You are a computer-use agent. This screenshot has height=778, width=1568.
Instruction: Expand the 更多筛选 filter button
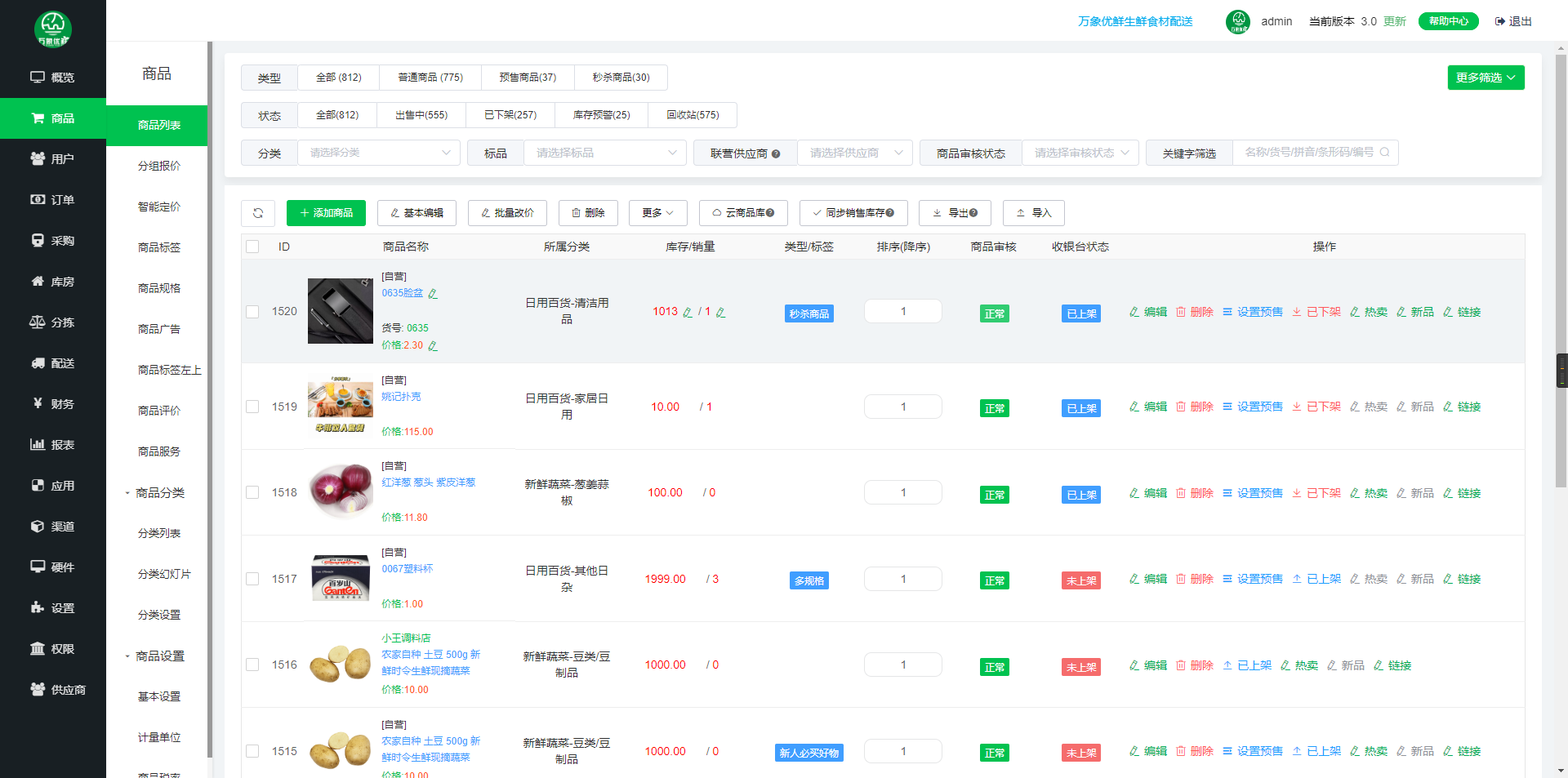click(x=1486, y=78)
